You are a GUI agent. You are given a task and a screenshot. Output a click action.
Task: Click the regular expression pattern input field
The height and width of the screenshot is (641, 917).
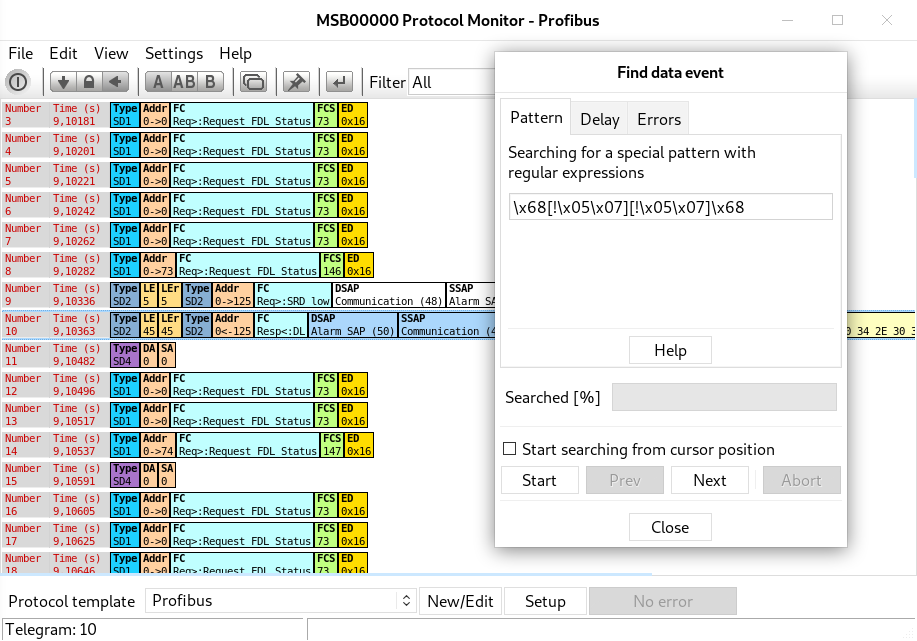click(x=670, y=207)
